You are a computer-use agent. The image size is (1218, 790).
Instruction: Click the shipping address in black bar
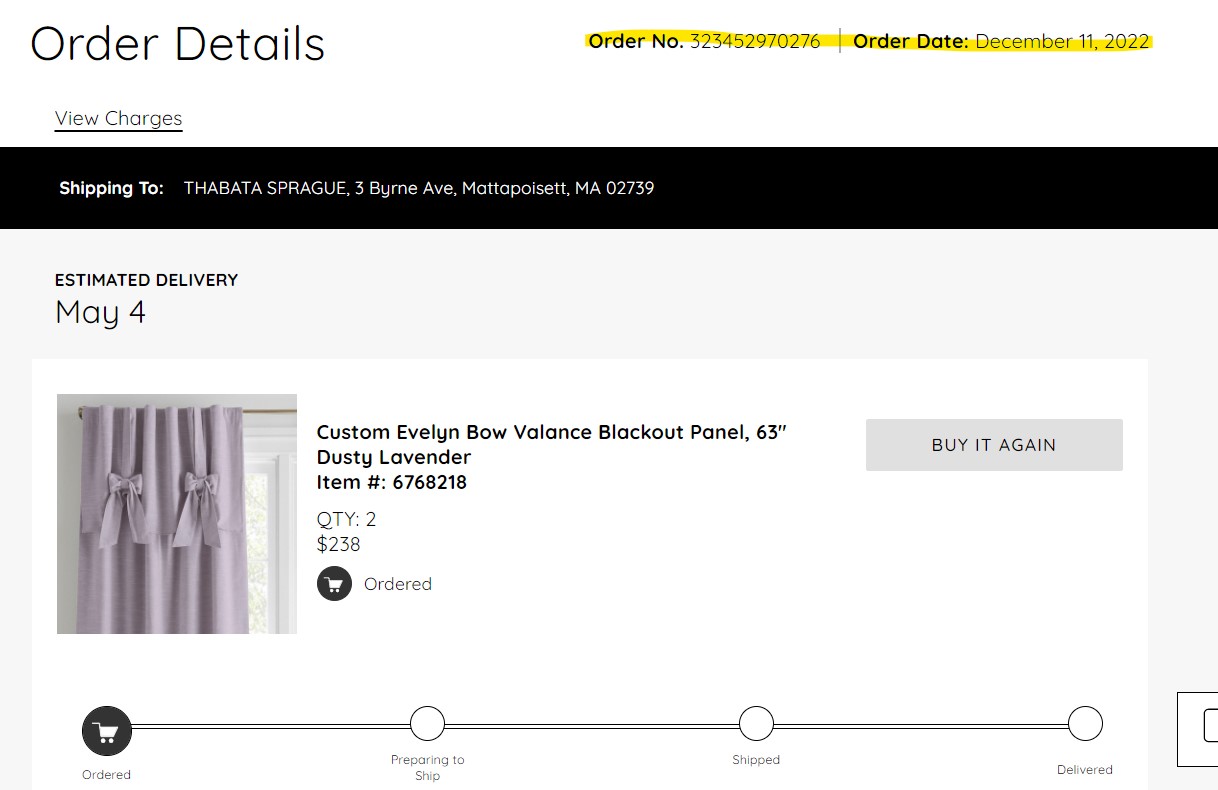tap(419, 188)
